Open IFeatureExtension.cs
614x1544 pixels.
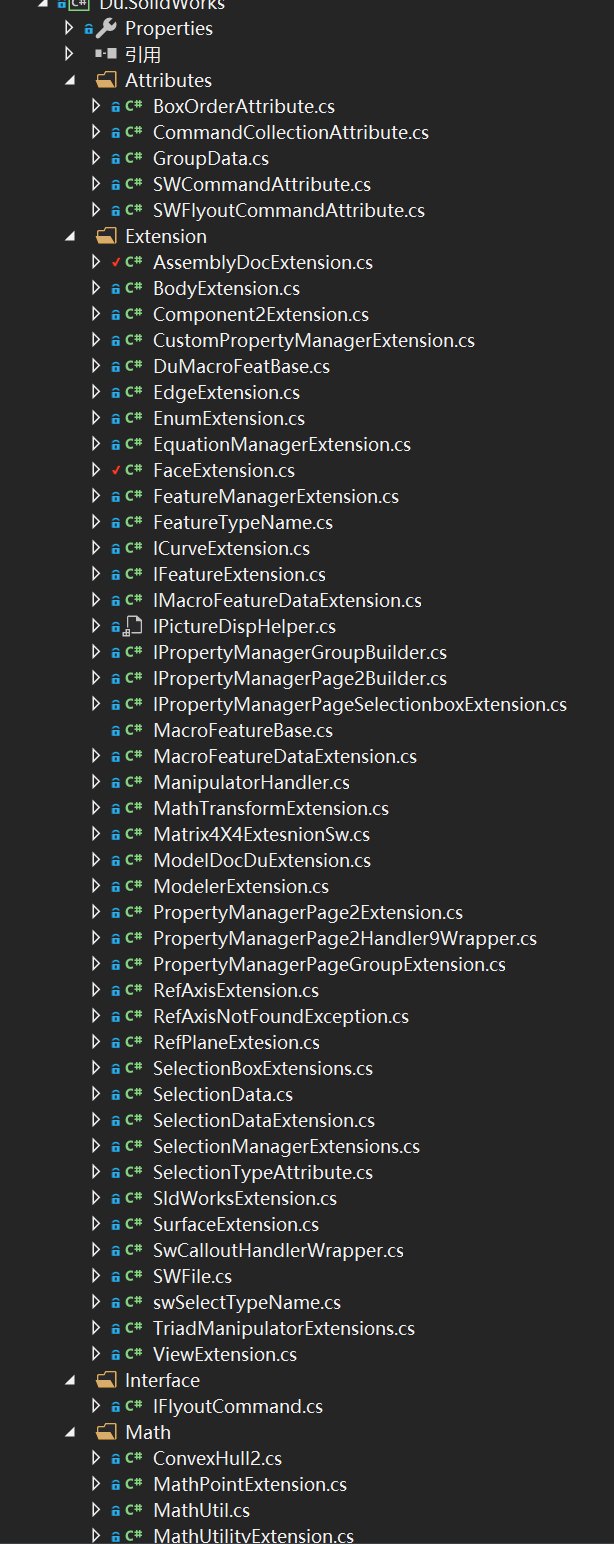click(x=239, y=574)
